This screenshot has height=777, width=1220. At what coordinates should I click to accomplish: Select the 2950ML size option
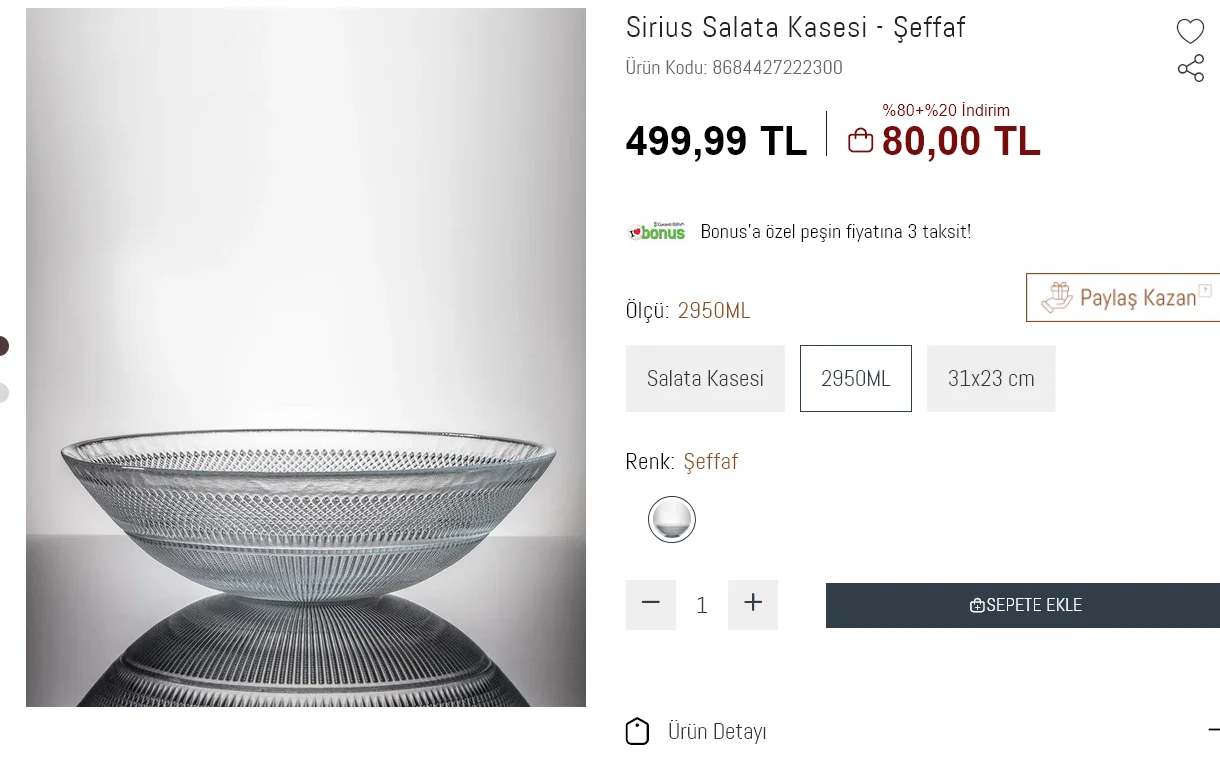(856, 378)
